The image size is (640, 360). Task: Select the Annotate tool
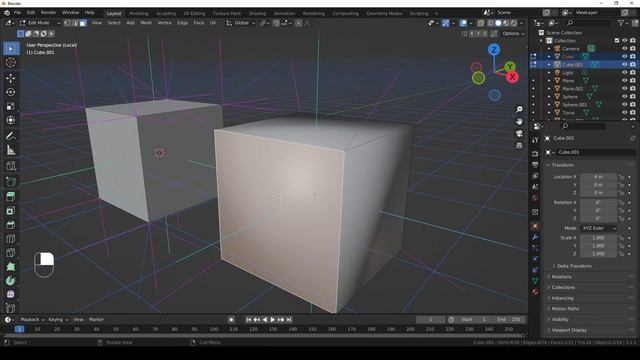point(11,136)
